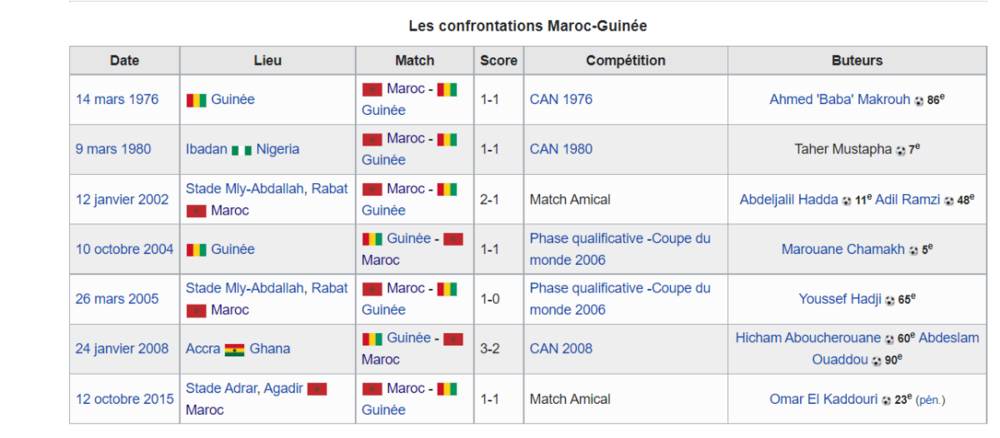Click the Morocco flag in the 2015 Lieu cell
This screenshot has width=1000, height=438.
point(317,389)
